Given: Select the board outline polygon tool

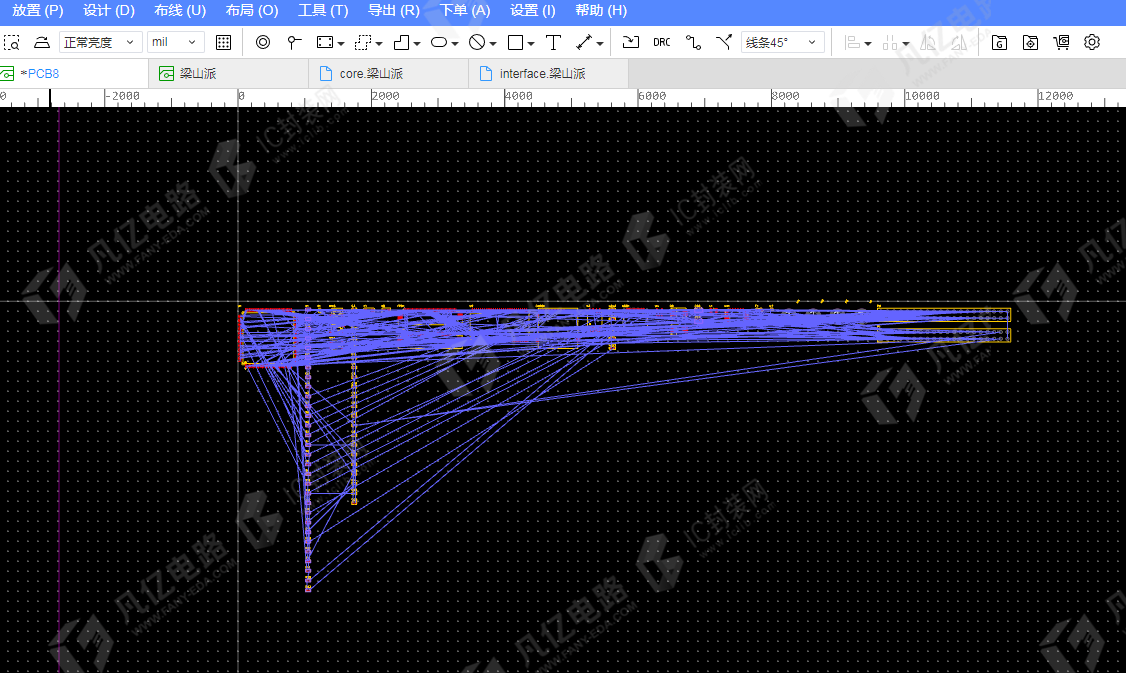Looking at the screenshot, I should coord(401,42).
